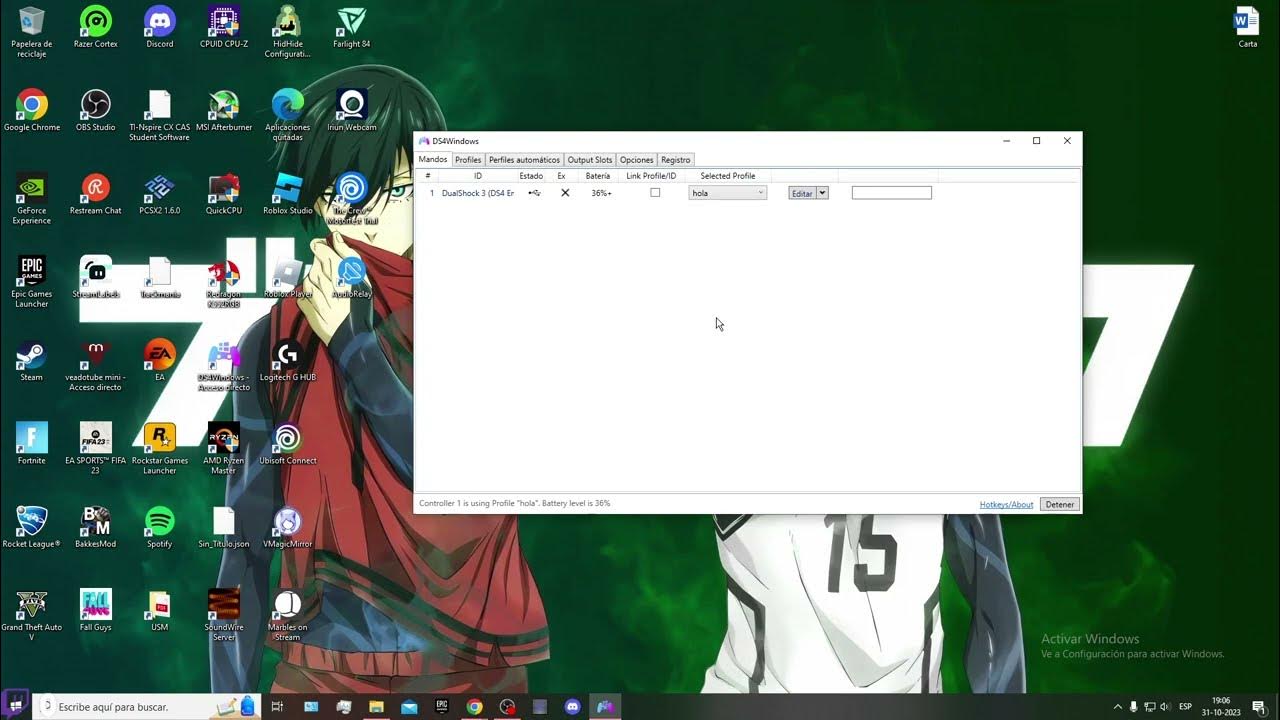Open the notification center icon
The height and width of the screenshot is (720, 1280).
(x=1259, y=707)
